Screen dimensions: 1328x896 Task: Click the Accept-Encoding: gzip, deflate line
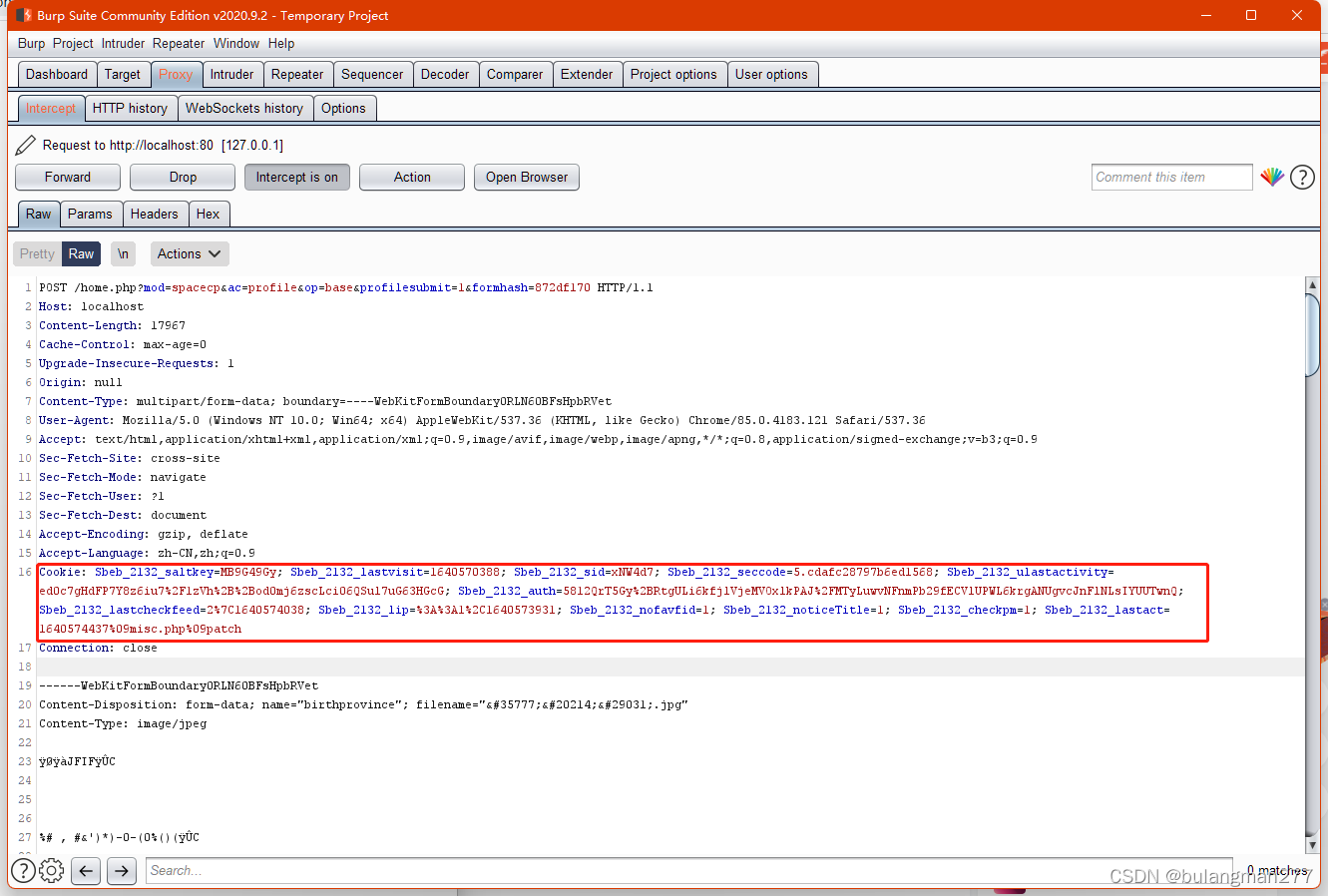[144, 534]
